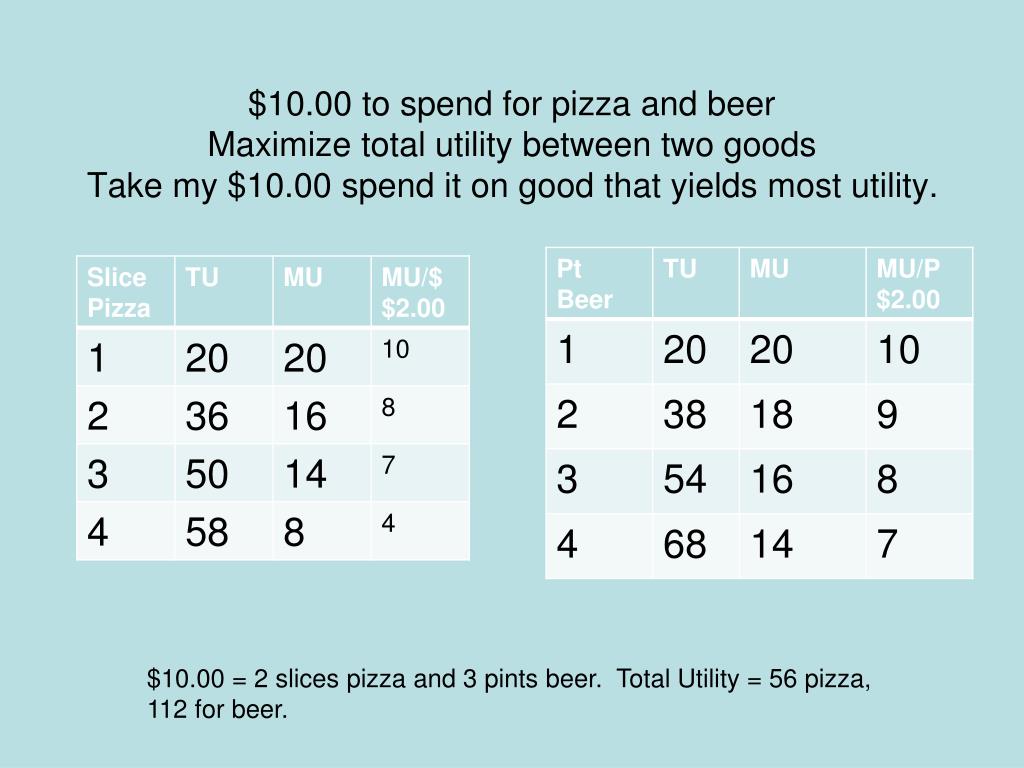Click the TU header in the pizza table
The width and height of the screenshot is (1024, 768).
pos(202,278)
